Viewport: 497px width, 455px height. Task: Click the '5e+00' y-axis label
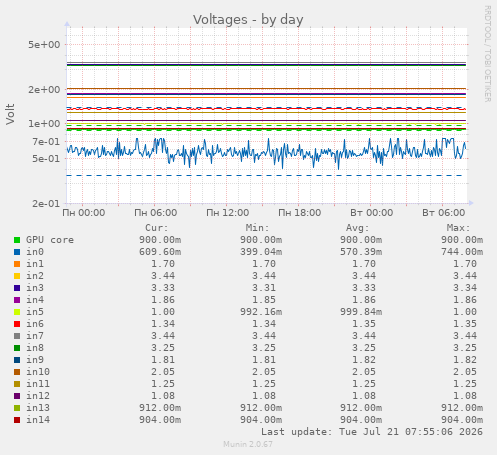44,45
